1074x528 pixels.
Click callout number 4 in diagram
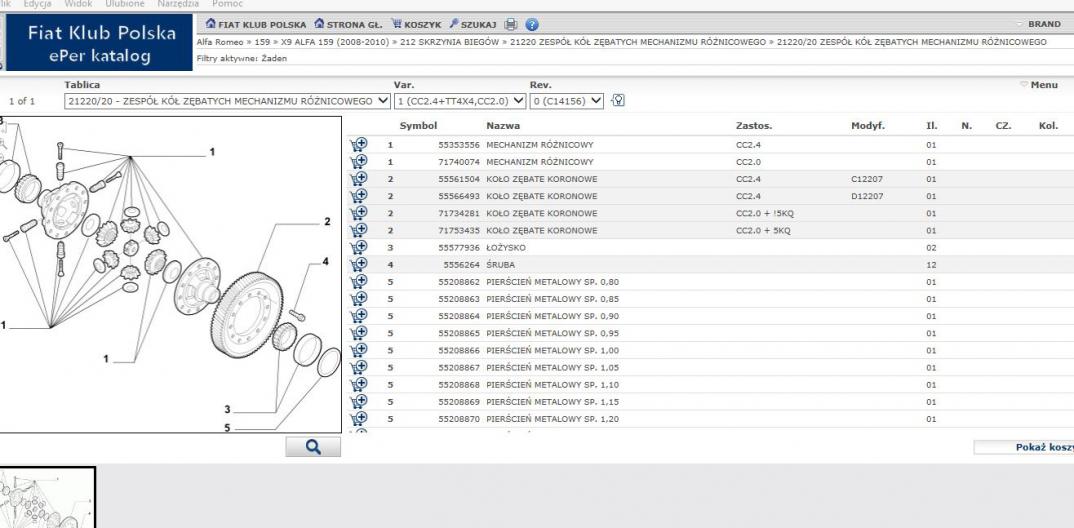pyautogui.click(x=325, y=261)
